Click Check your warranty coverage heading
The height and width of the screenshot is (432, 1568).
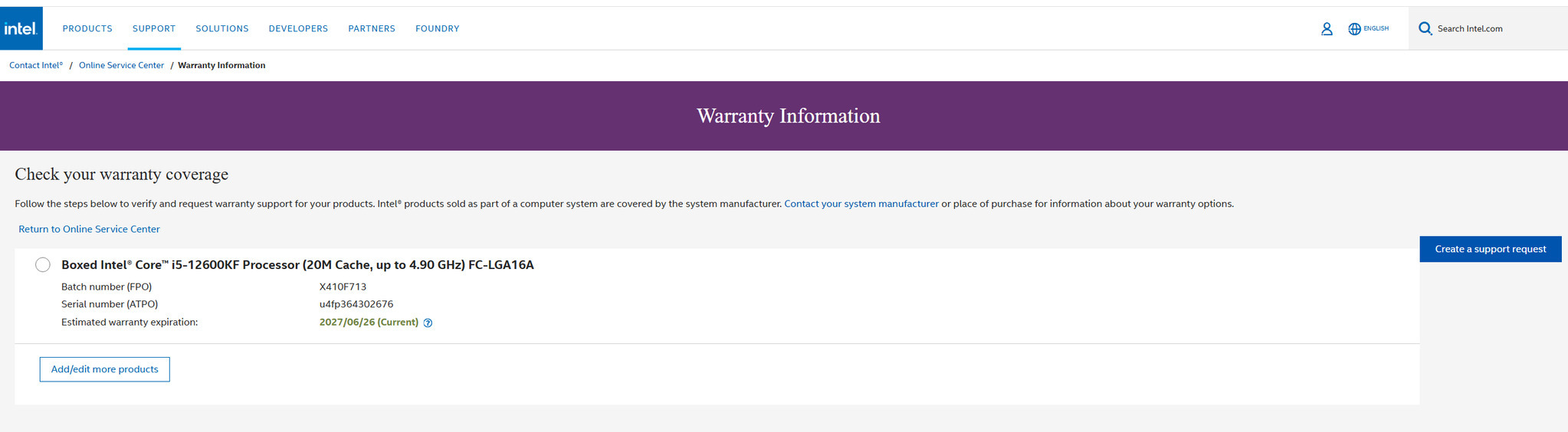tap(122, 175)
